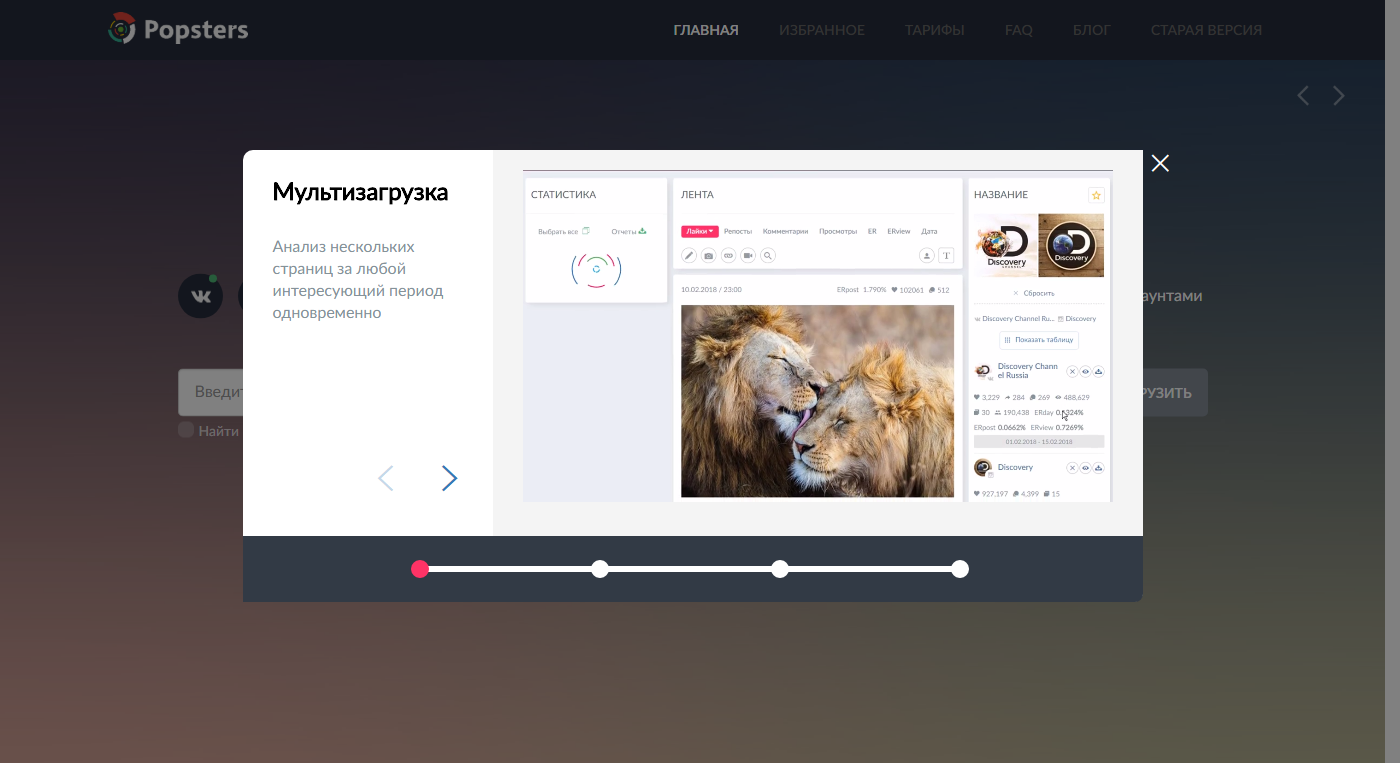The width and height of the screenshot is (1400, 763).
Task: Click Сбросить in the preview
Action: click(1034, 293)
